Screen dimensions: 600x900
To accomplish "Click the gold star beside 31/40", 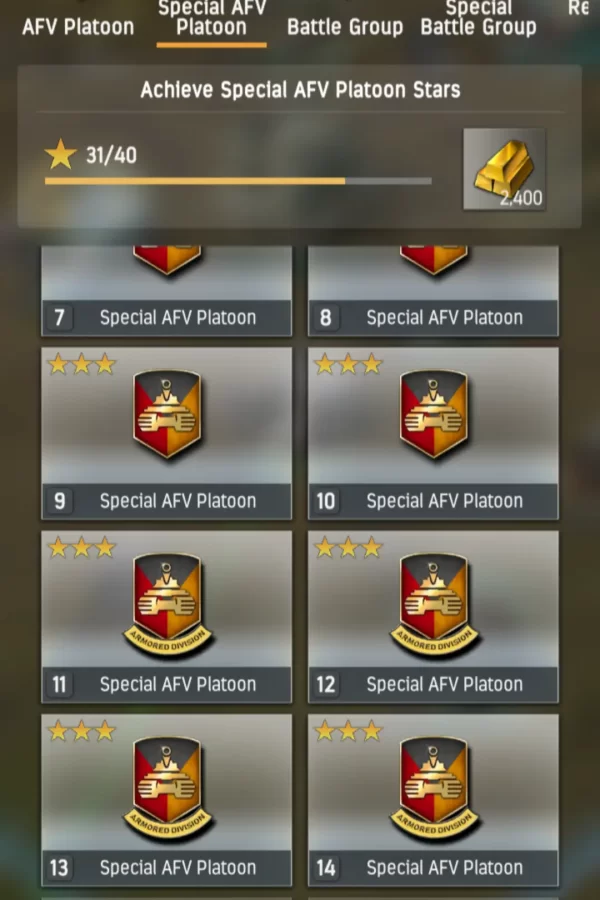I will click(x=60, y=154).
